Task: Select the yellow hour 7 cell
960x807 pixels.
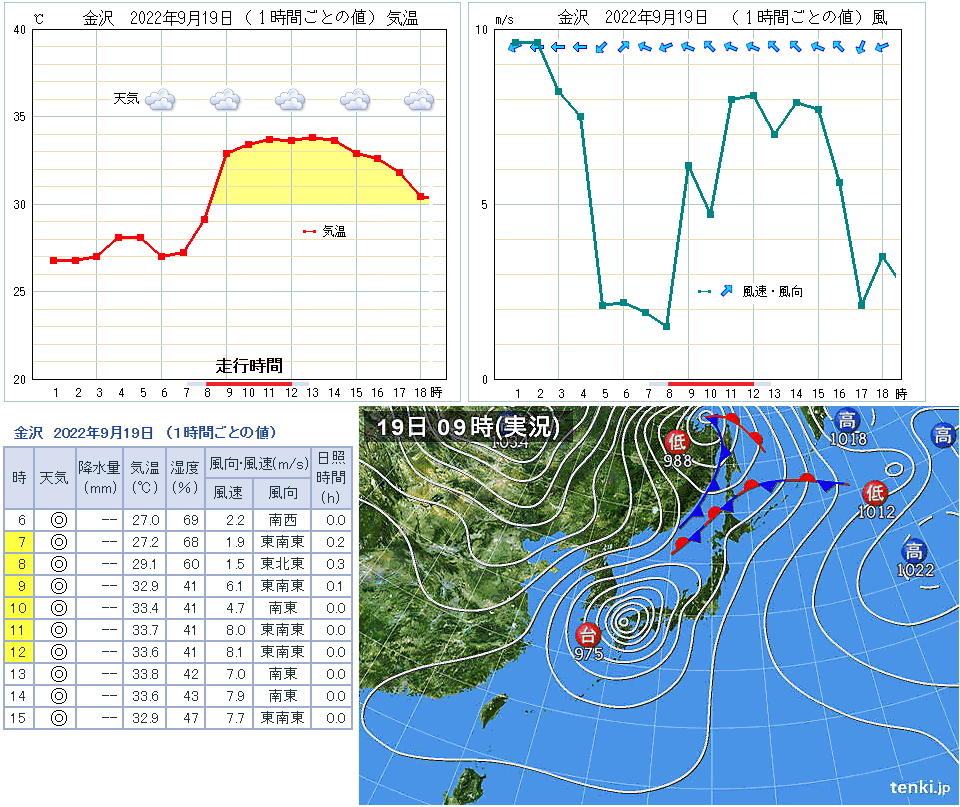Action: click(x=19, y=541)
